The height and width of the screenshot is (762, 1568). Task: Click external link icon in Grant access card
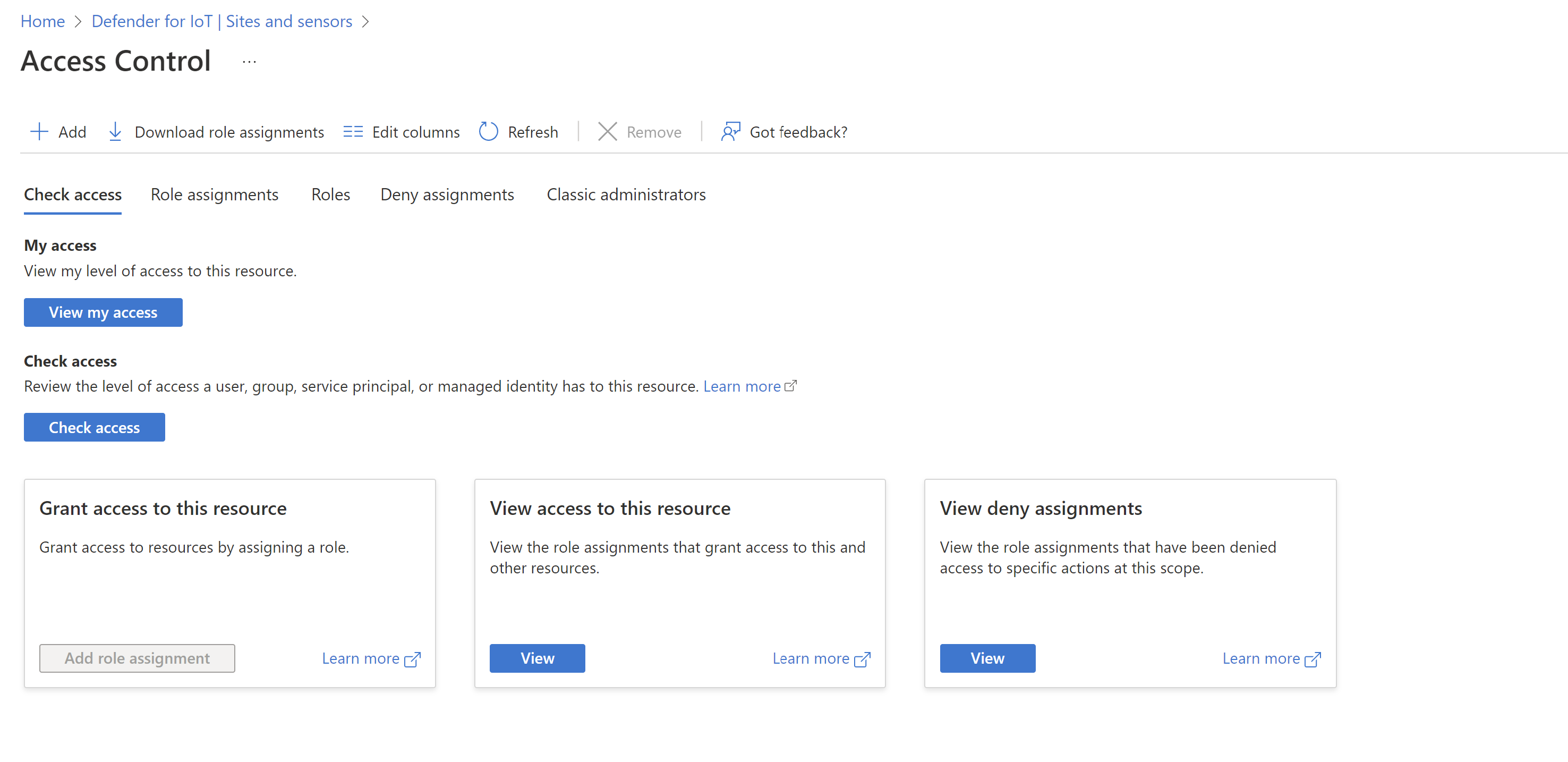point(413,659)
